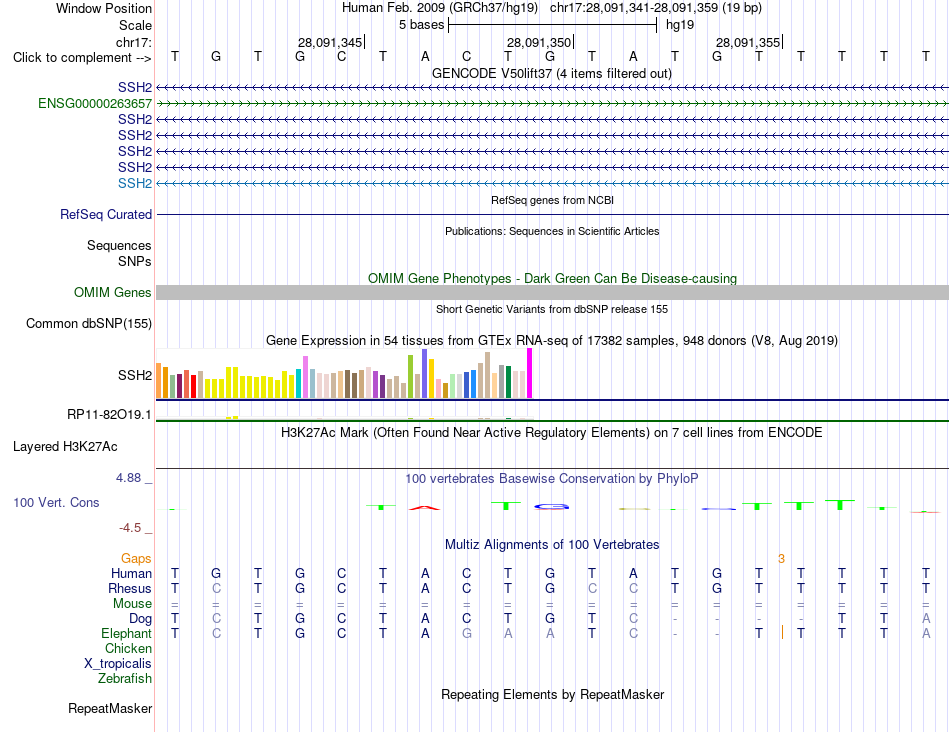
Task: Click the 100 Vert. Cons track label
Action: tap(56, 502)
